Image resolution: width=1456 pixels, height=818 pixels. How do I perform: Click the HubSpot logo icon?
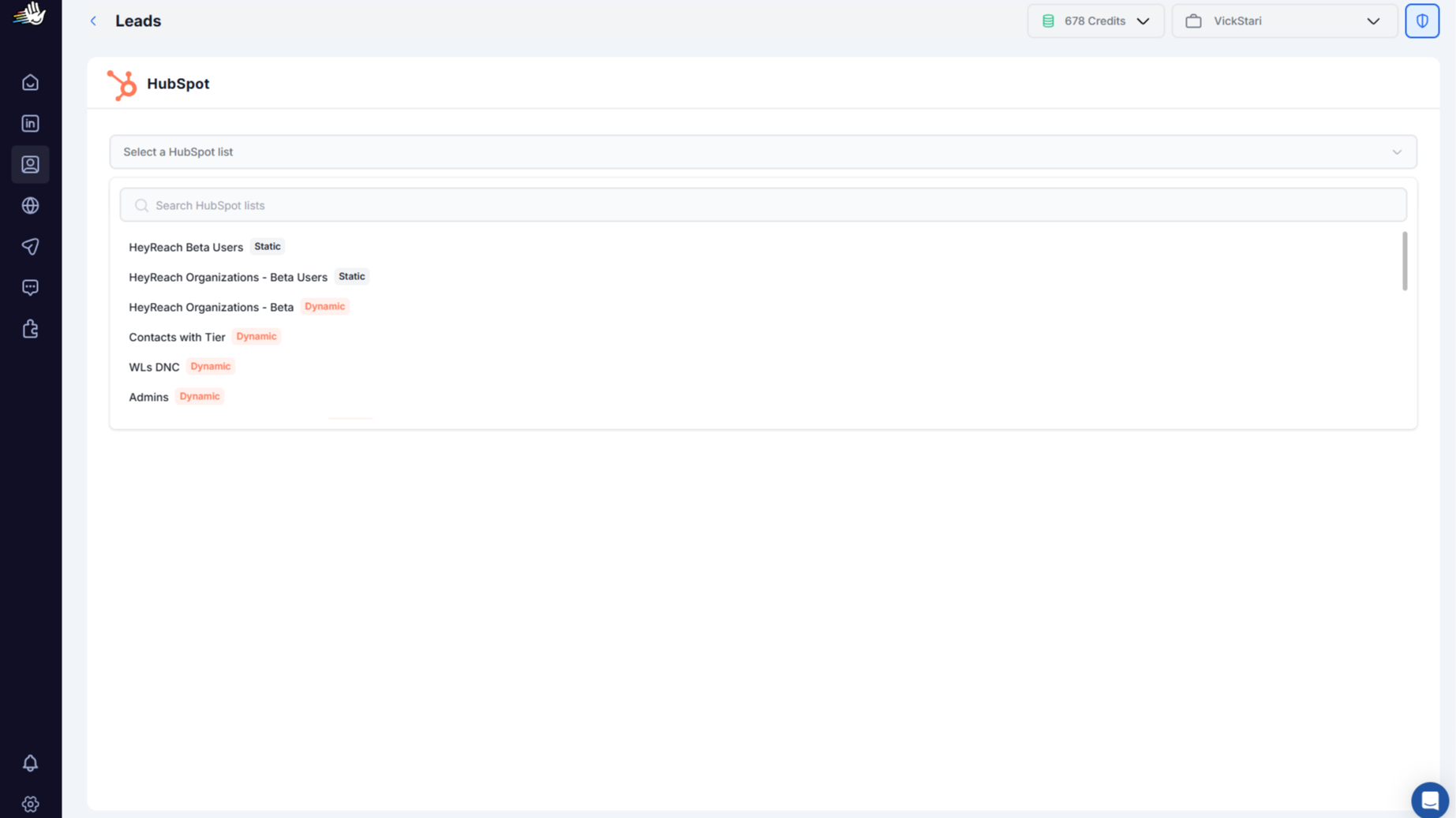[122, 85]
